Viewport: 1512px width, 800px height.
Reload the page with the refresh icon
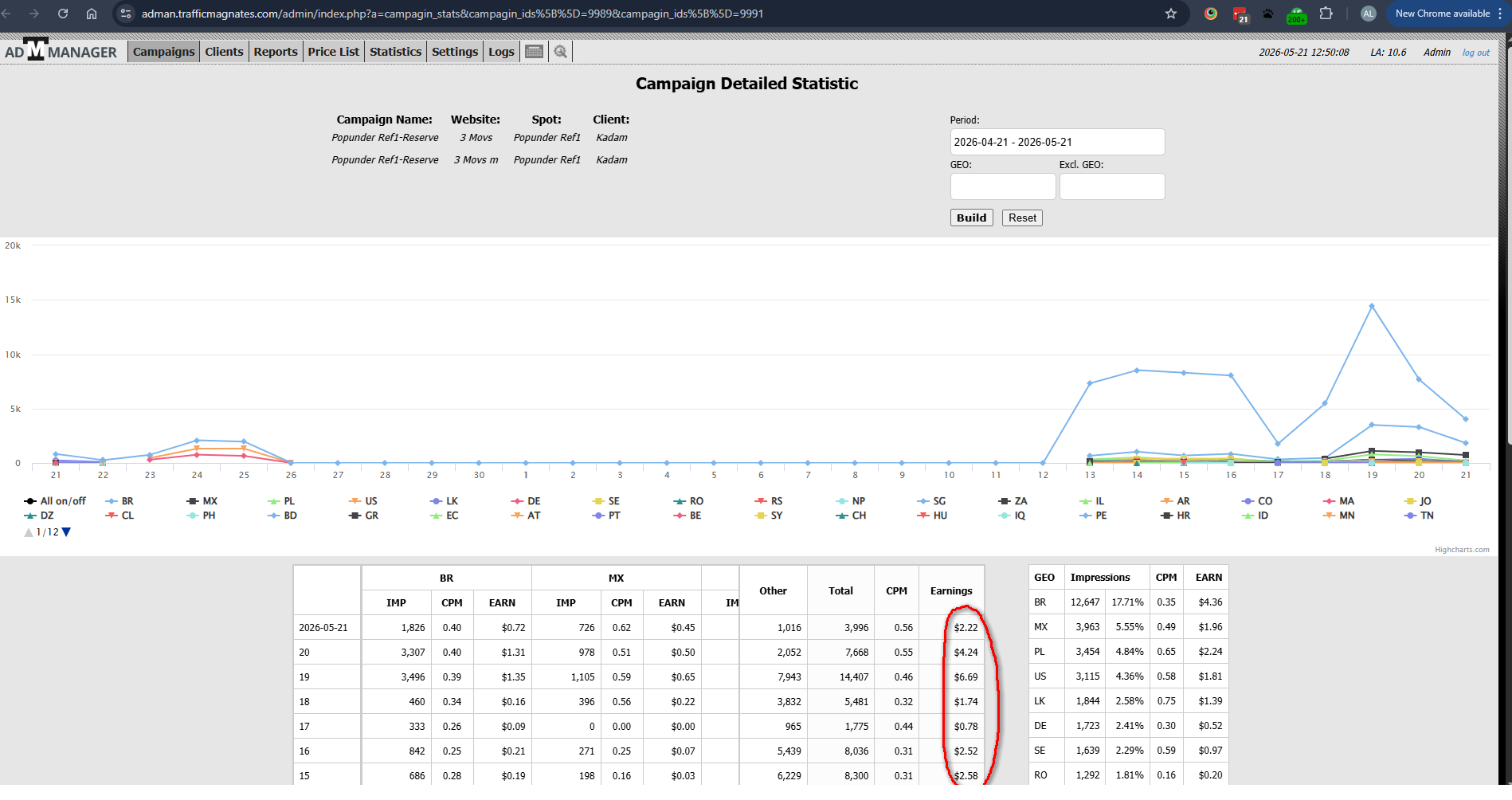[x=63, y=14]
